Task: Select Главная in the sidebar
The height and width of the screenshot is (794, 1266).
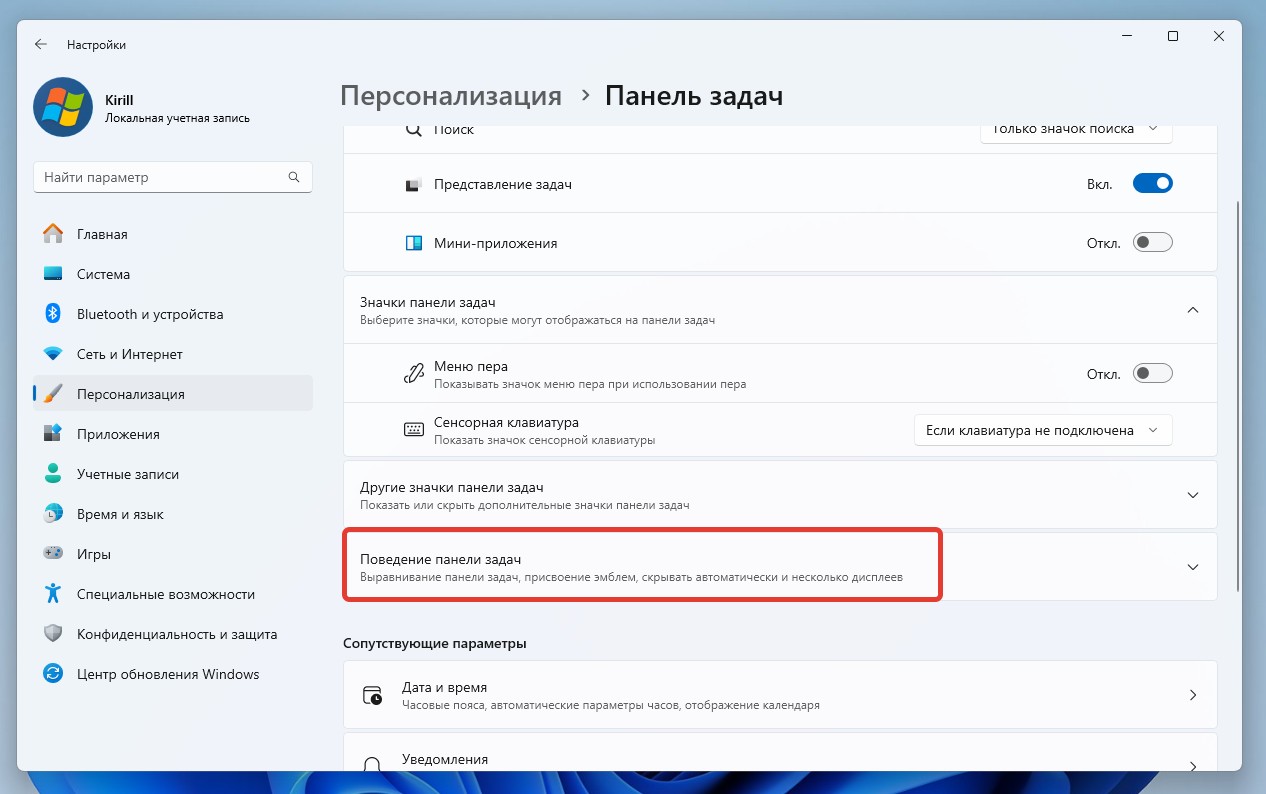Action: (173, 234)
